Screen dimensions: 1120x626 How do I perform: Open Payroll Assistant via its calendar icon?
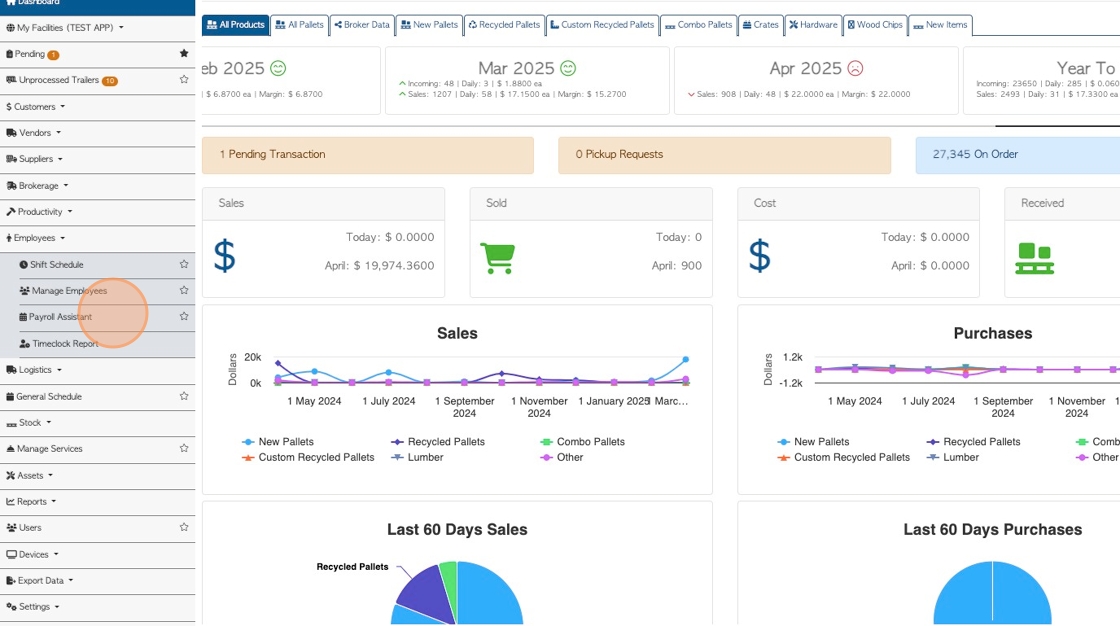click(x=23, y=317)
